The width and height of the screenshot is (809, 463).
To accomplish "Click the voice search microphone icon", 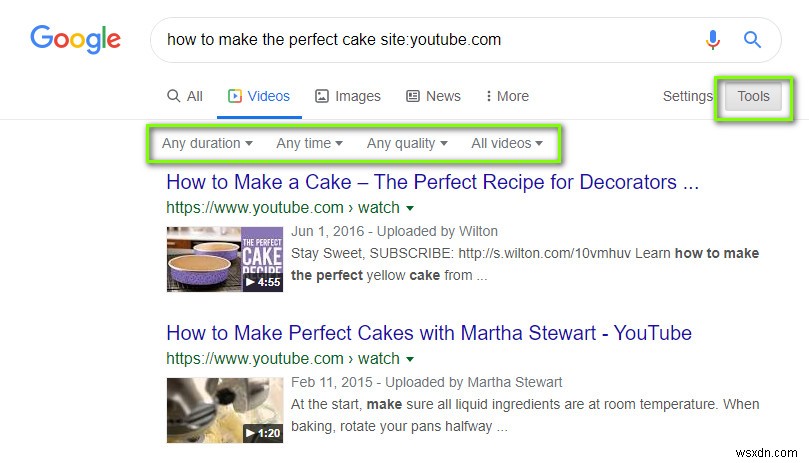I will tap(713, 40).
